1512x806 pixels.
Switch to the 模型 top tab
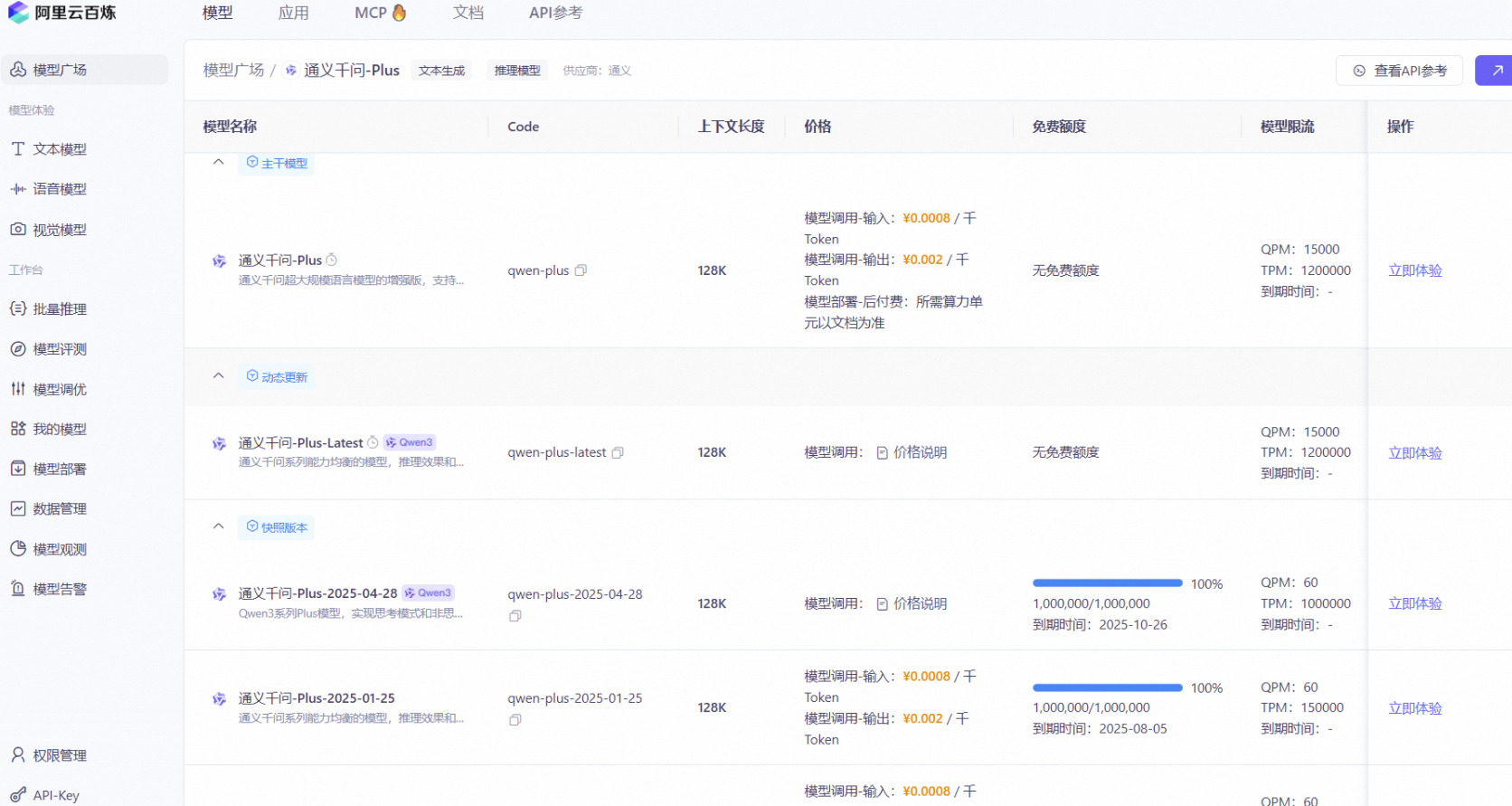click(218, 13)
